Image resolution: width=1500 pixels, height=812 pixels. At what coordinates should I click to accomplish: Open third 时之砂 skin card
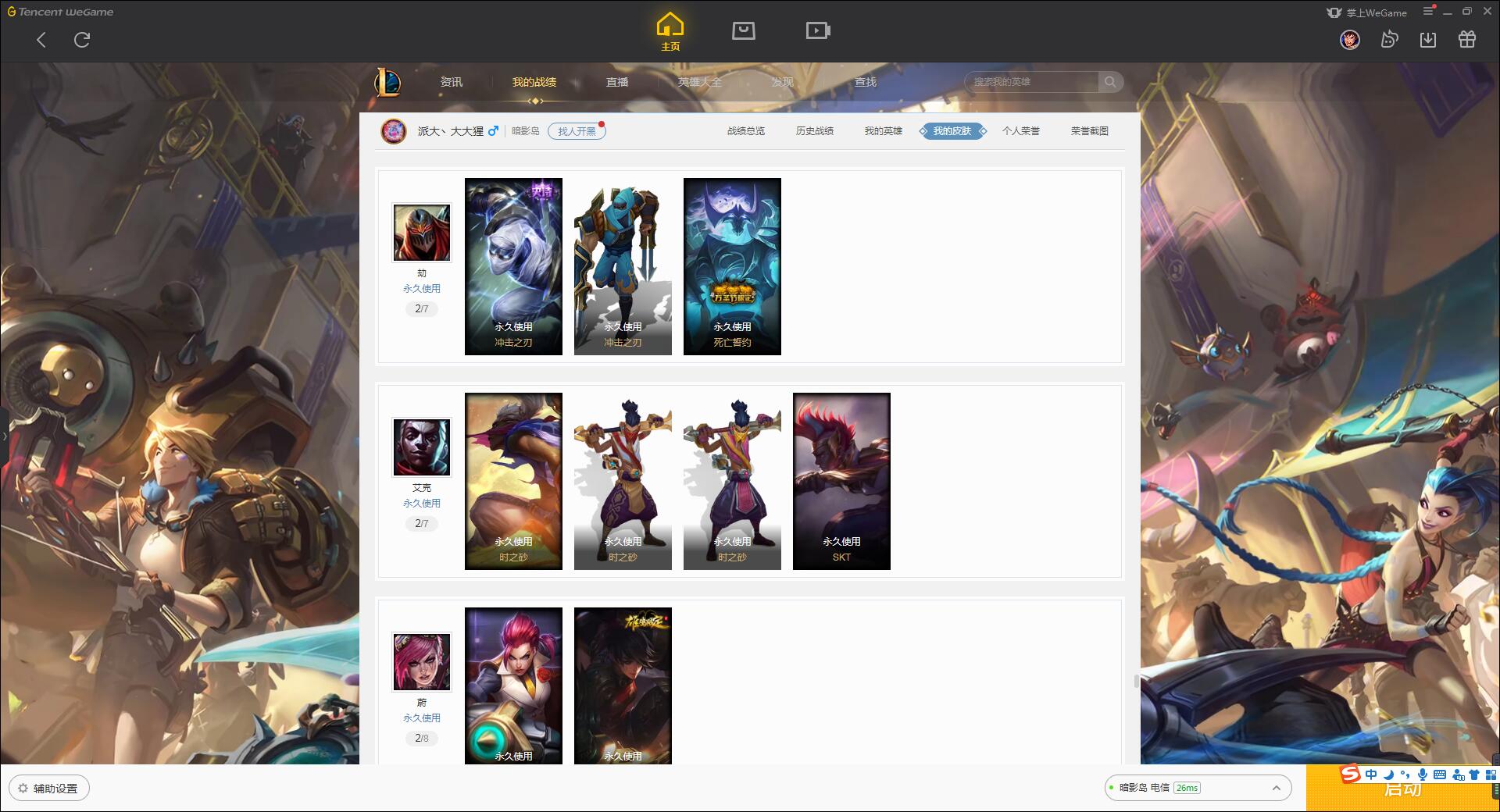[732, 481]
